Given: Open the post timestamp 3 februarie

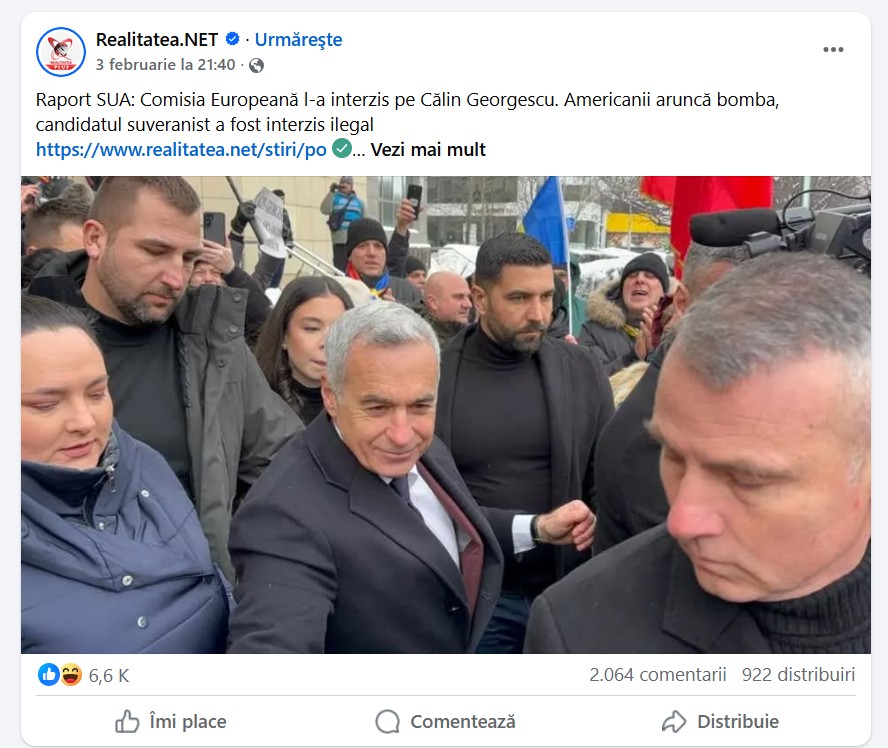Looking at the screenshot, I should click(165, 65).
